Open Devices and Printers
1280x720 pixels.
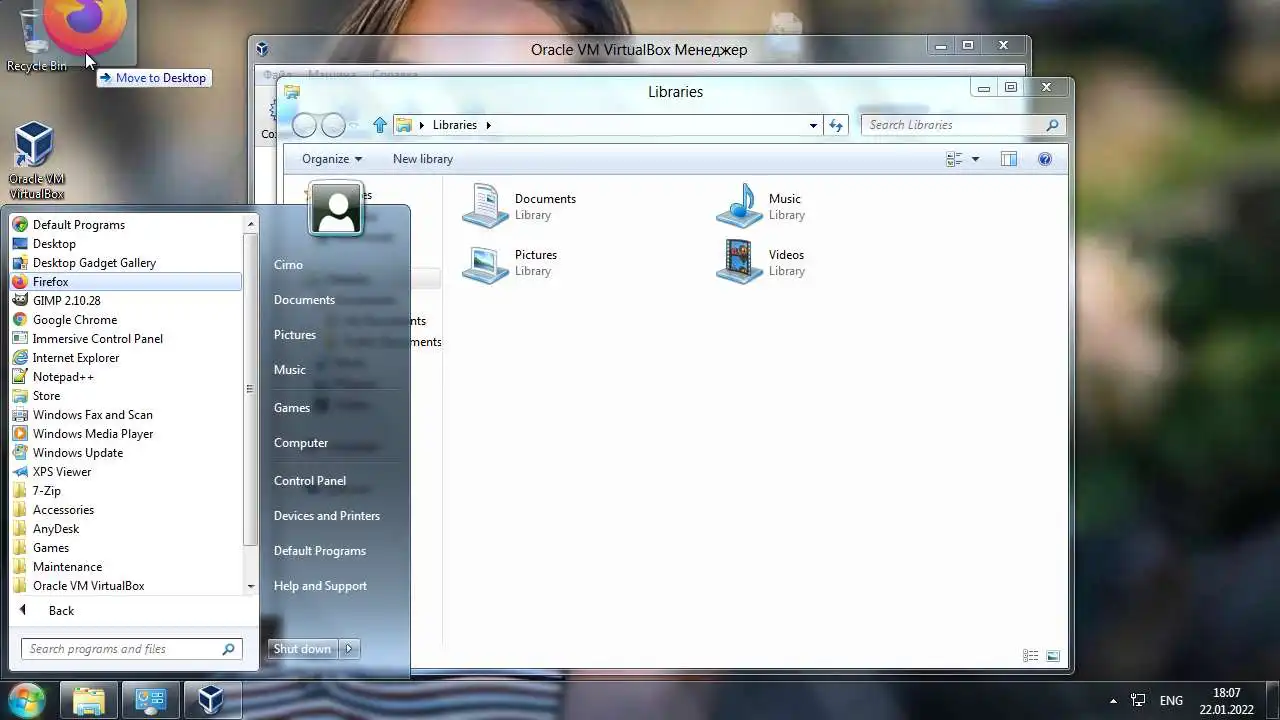coord(327,516)
